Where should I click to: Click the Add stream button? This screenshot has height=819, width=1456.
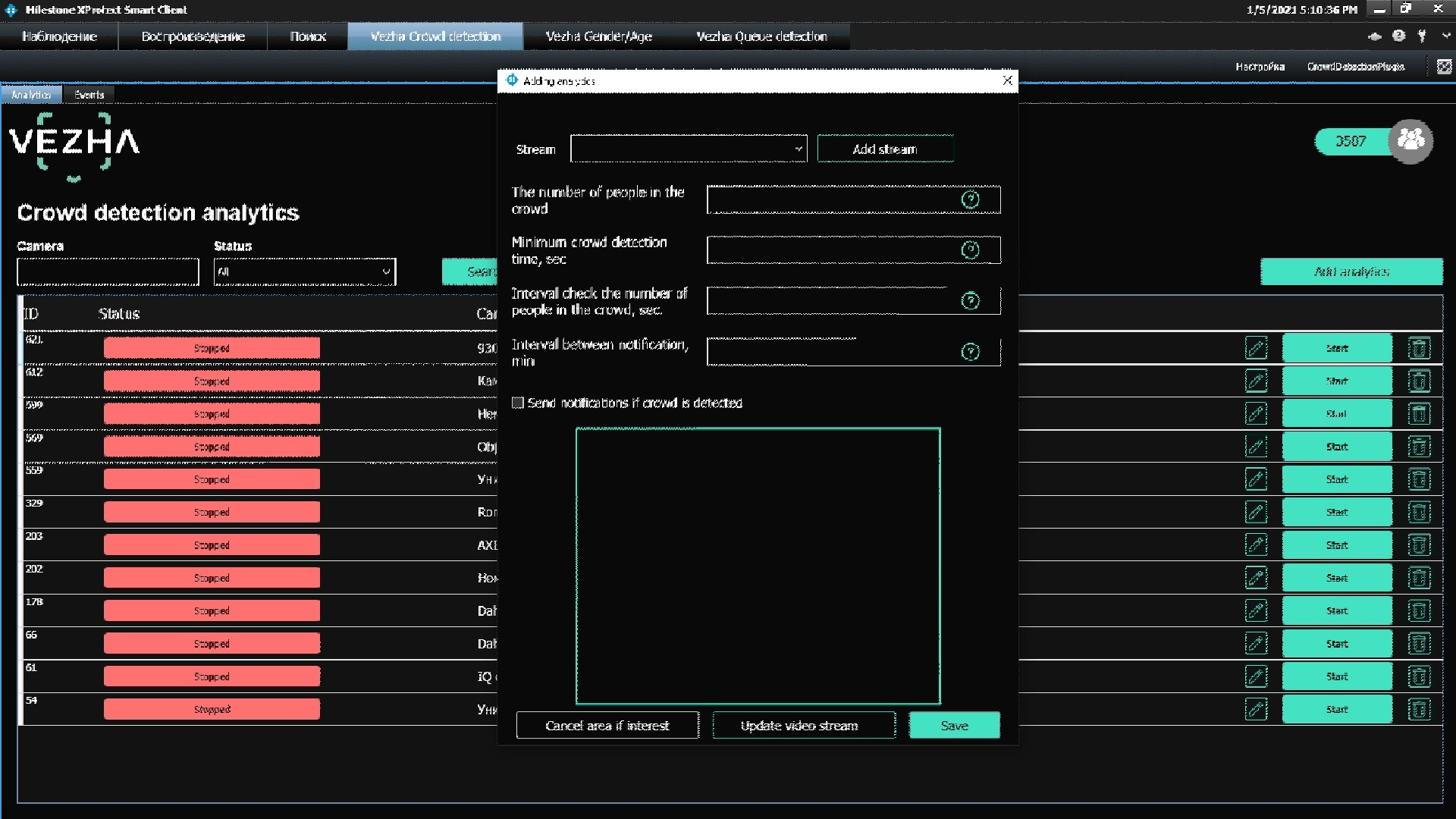pyautogui.click(x=885, y=149)
